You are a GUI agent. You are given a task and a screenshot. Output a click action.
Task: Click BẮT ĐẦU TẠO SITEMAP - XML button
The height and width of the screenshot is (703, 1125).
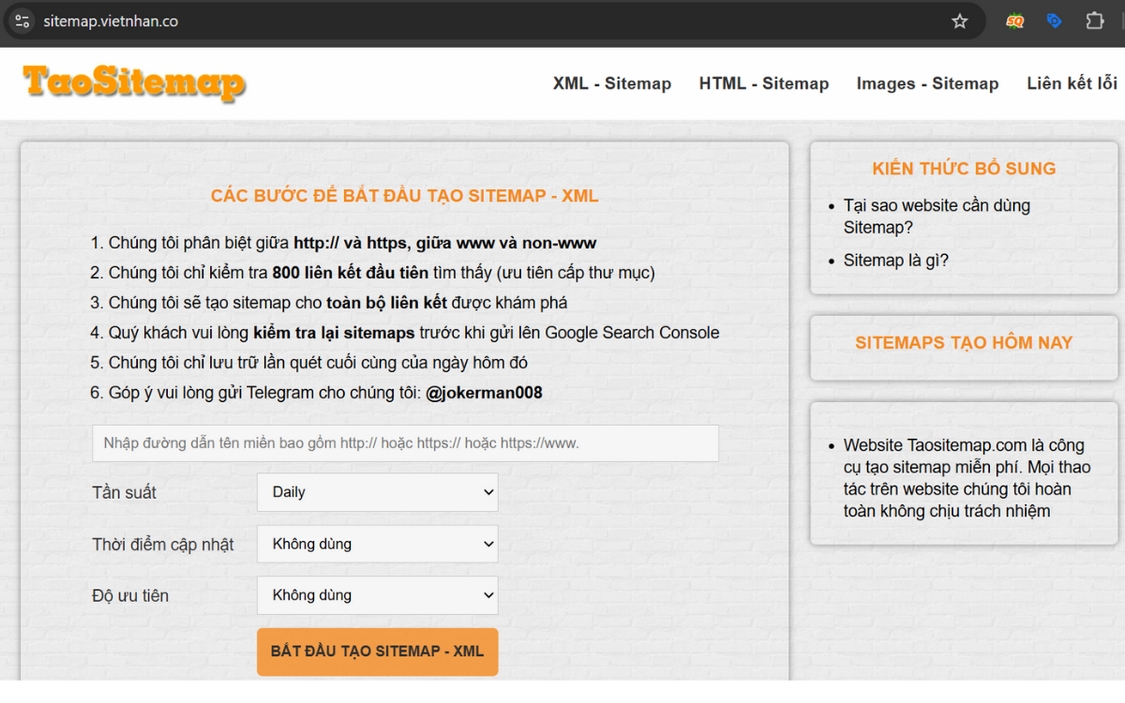(x=377, y=651)
